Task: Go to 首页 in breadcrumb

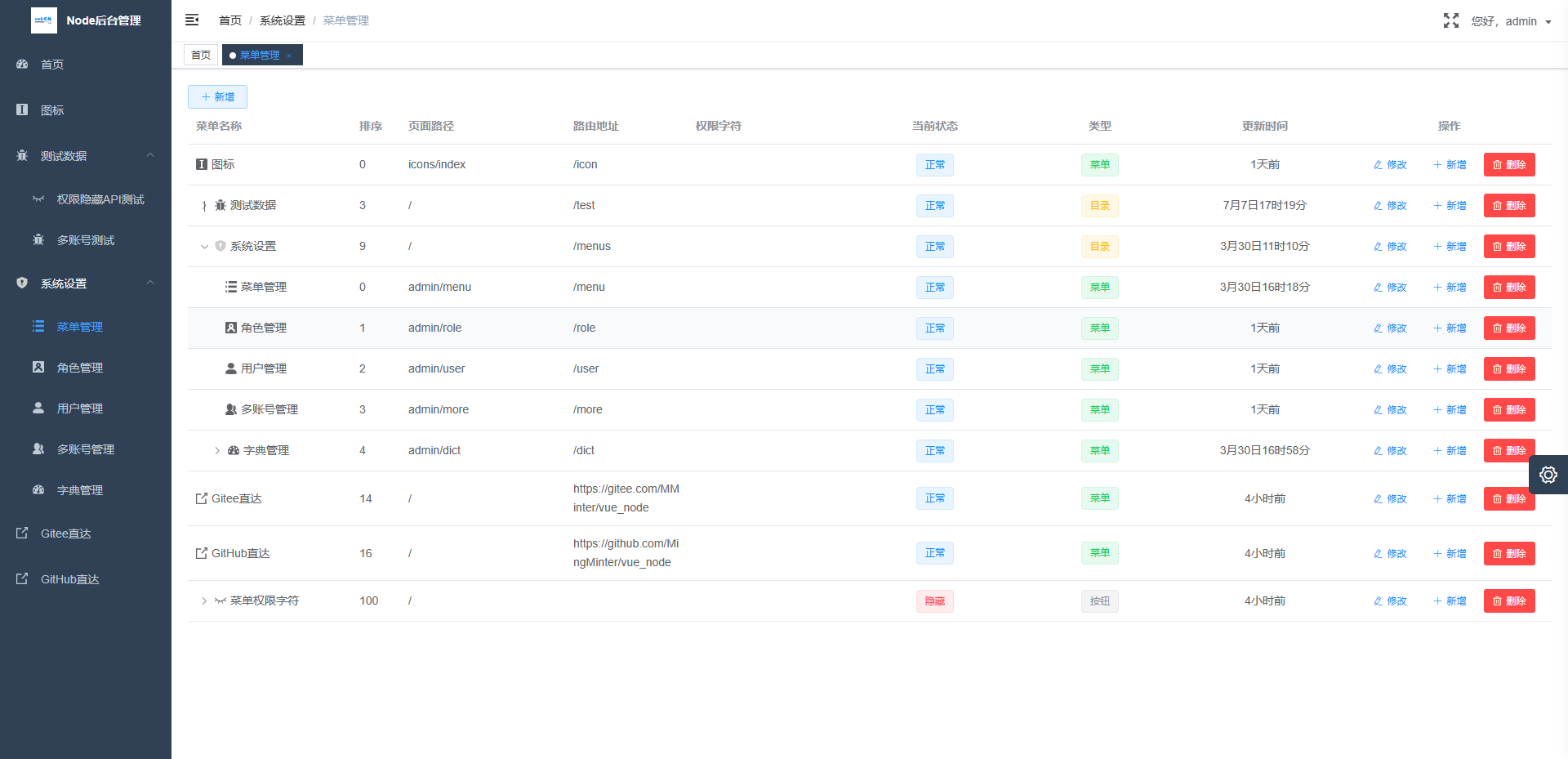Action: [x=230, y=20]
